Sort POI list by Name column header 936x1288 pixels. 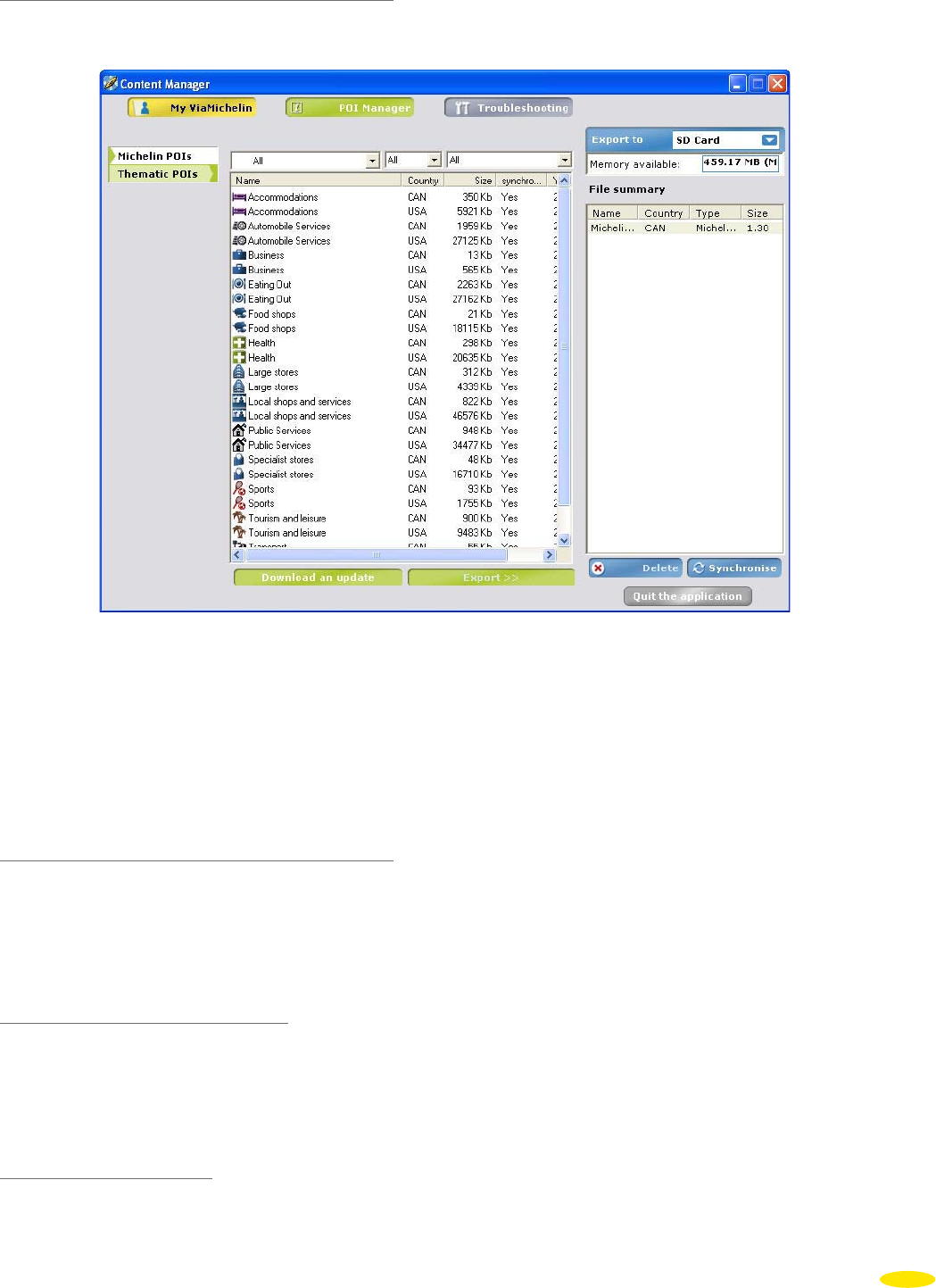tap(316, 180)
